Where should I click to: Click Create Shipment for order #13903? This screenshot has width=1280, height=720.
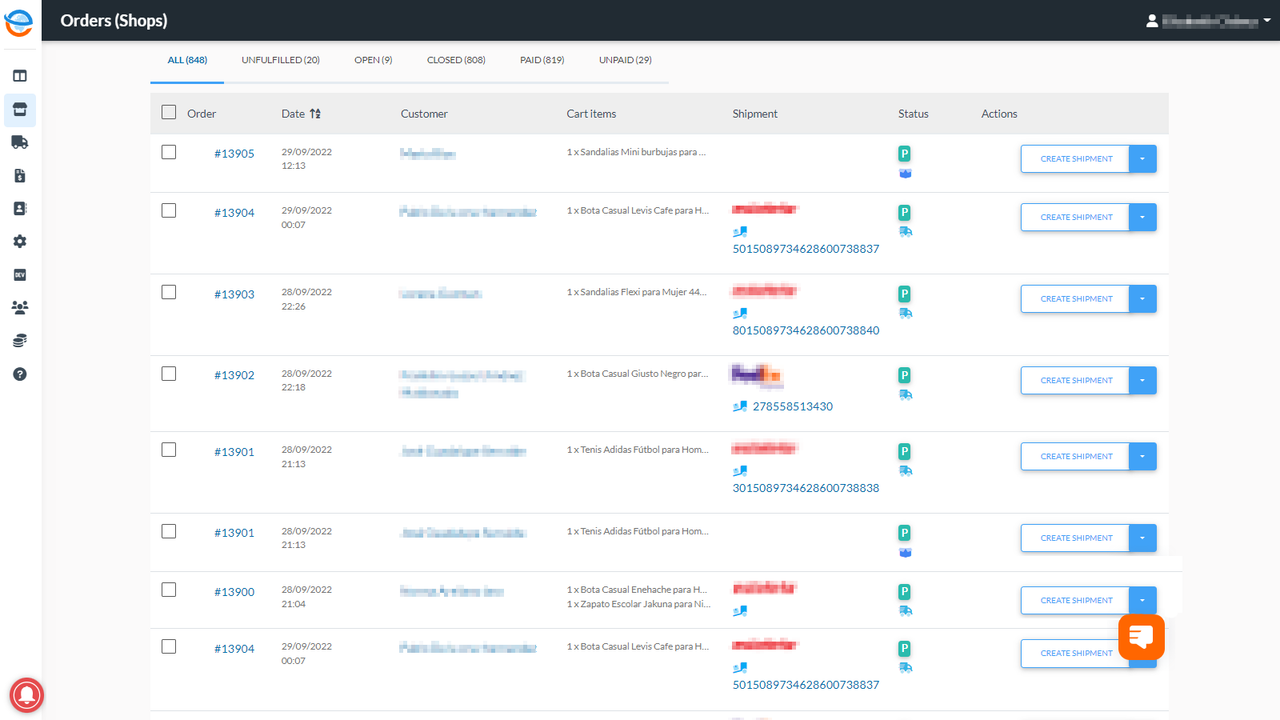point(1075,299)
